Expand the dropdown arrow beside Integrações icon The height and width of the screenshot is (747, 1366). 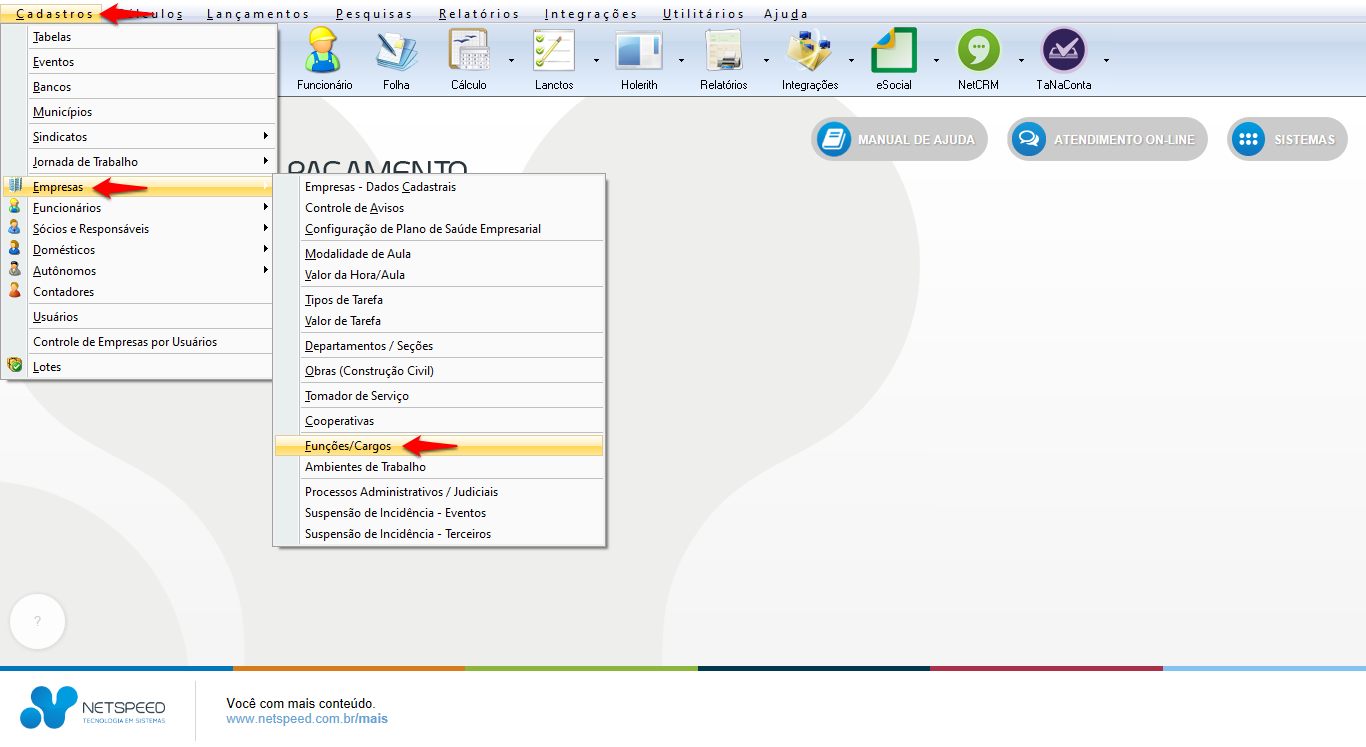(851, 60)
